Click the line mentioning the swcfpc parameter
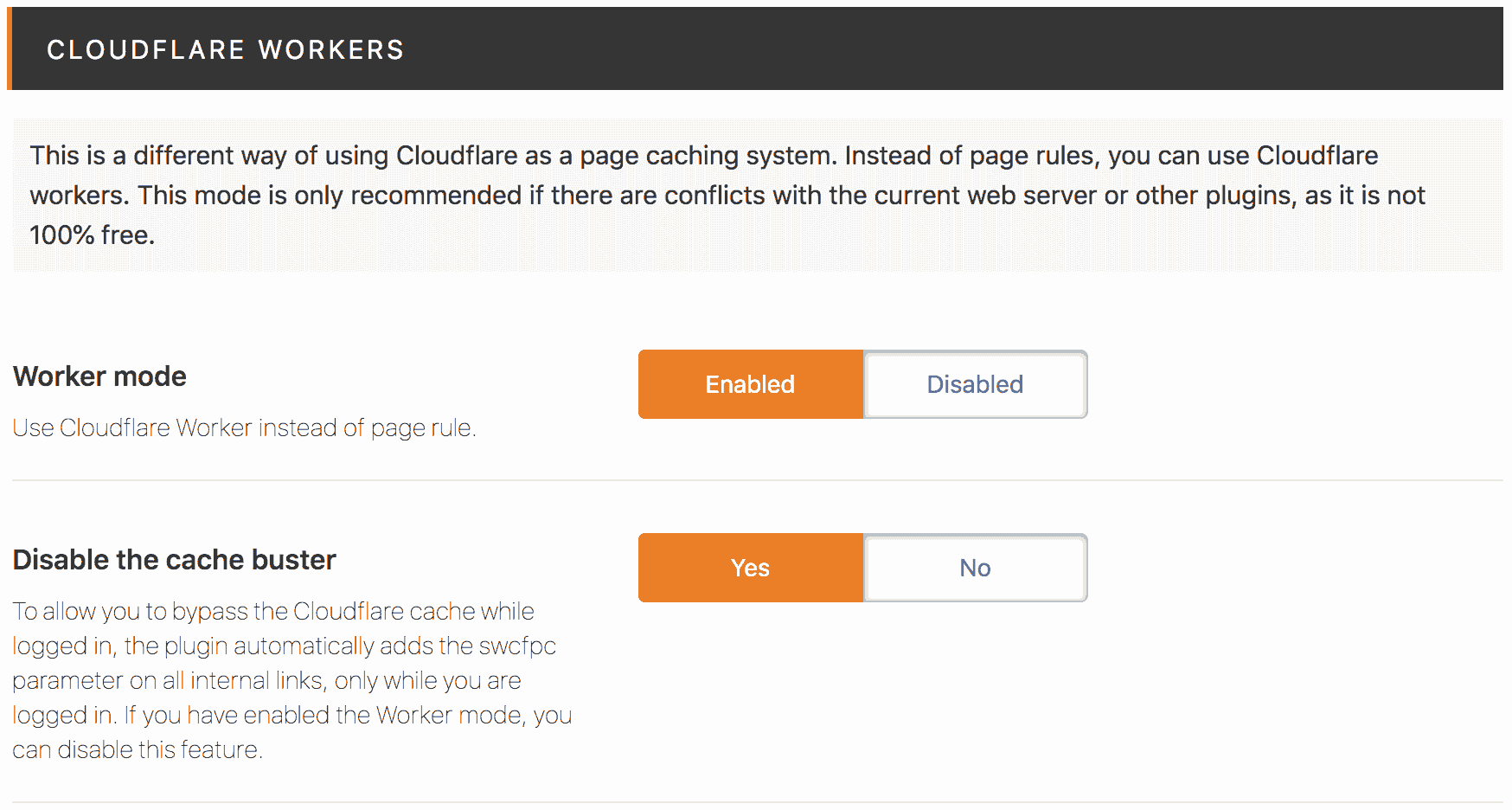1512x810 pixels. (x=284, y=646)
